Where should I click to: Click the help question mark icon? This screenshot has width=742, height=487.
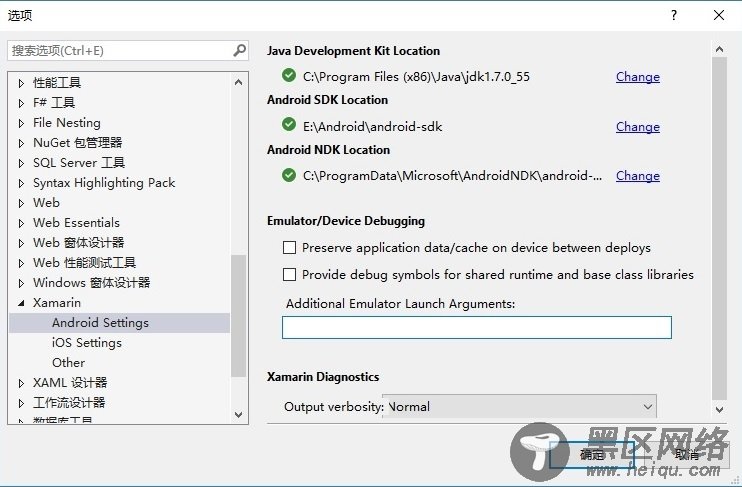pos(673,15)
